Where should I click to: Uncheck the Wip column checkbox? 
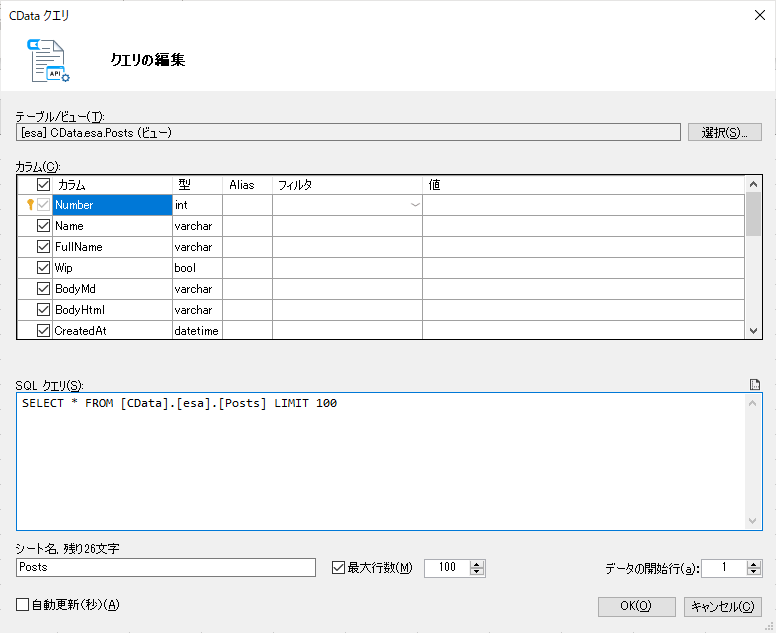43,268
